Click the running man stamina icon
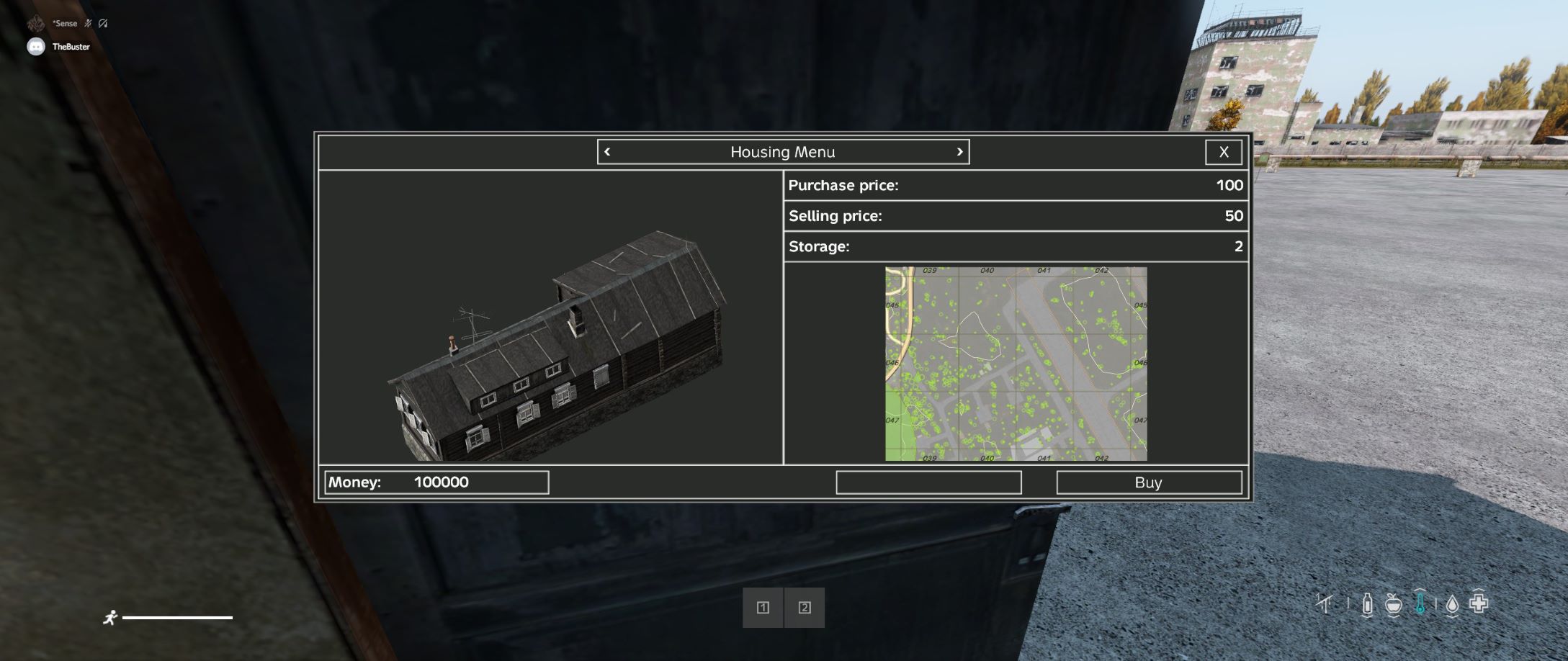The height and width of the screenshot is (661, 1568). click(110, 618)
